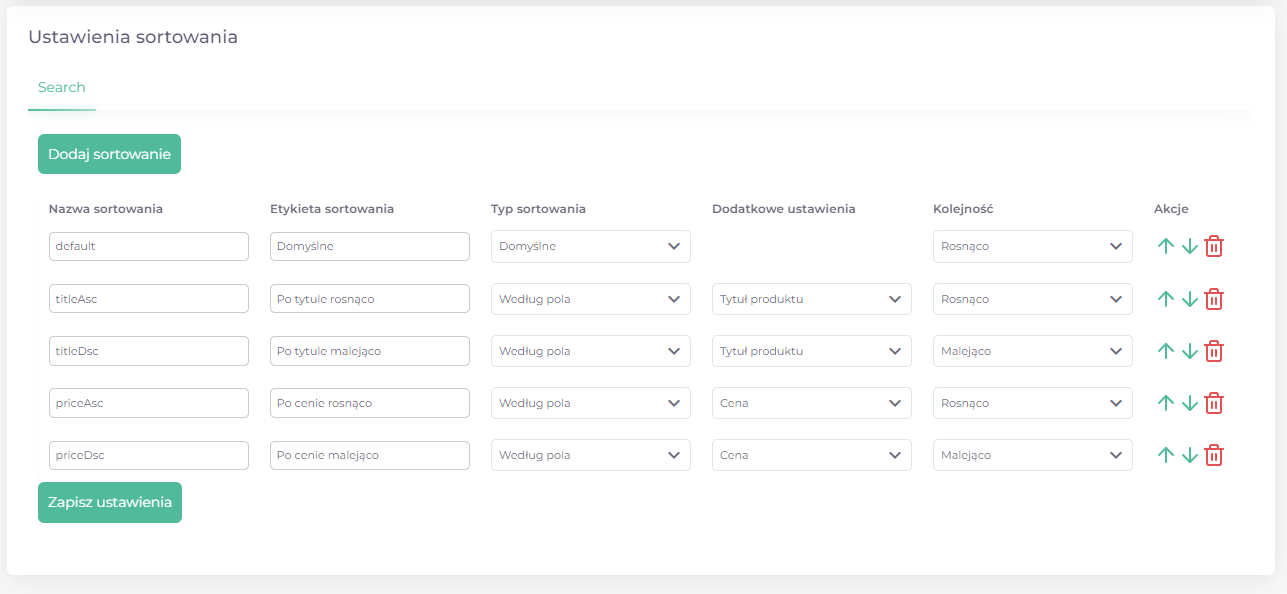Focus the priceDsc name input field

tap(149, 455)
